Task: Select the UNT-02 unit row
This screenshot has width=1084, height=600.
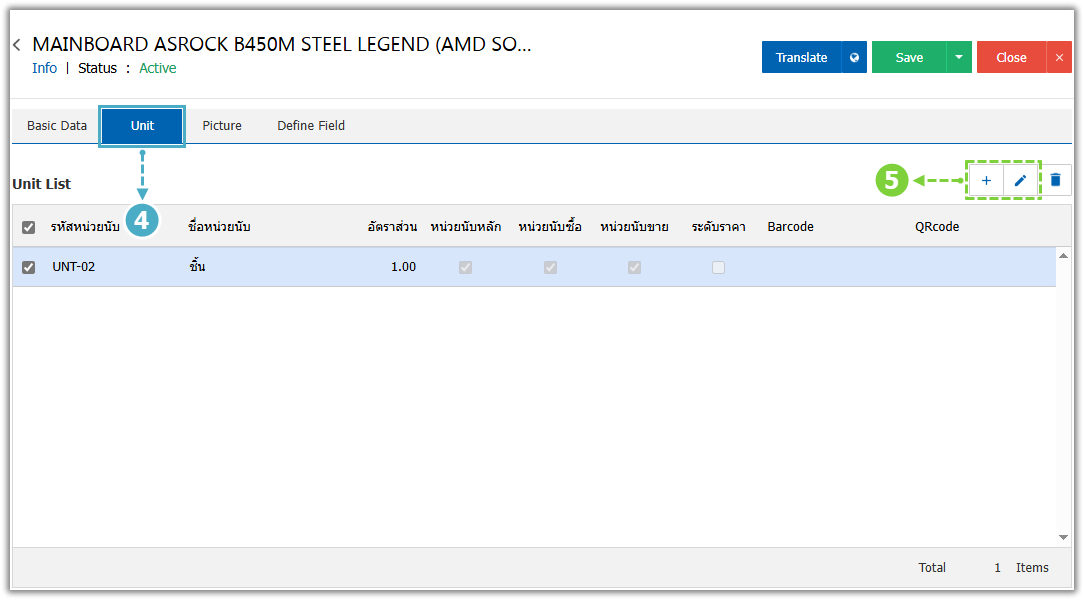Action: point(300,267)
